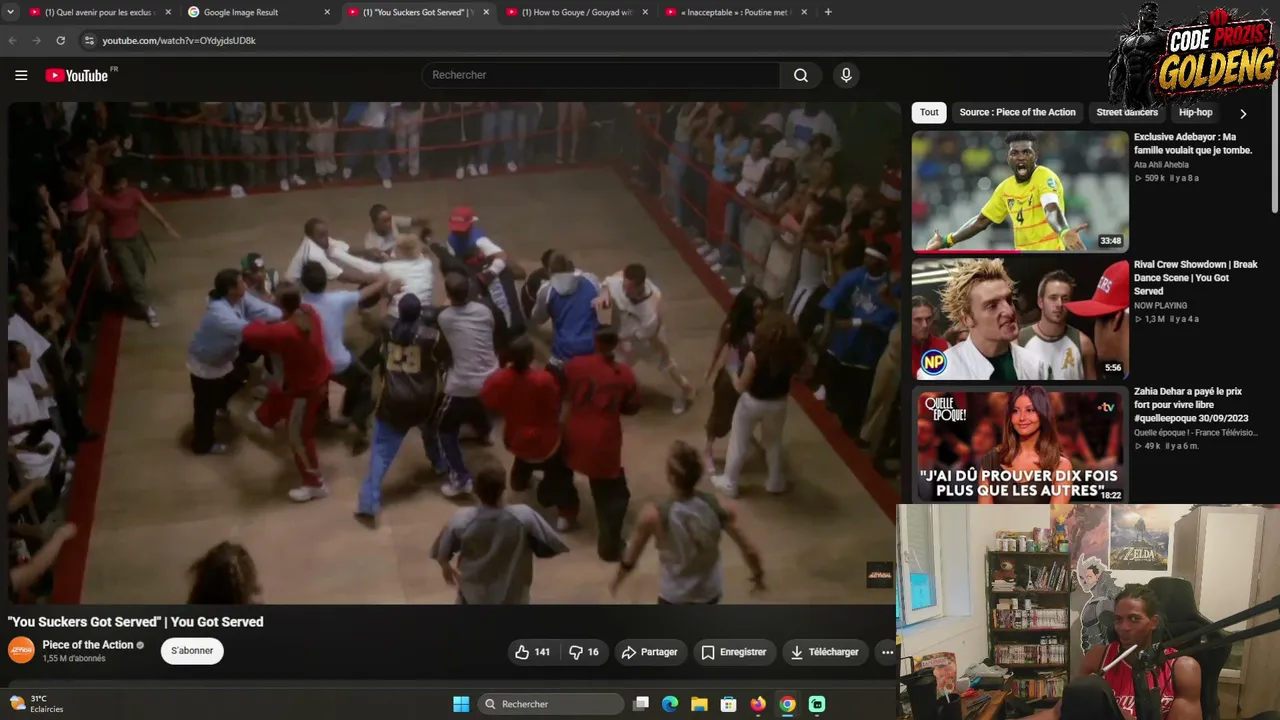This screenshot has height=720, width=1280.
Task: Open the Adebayor video thumbnail
Action: (1019, 191)
